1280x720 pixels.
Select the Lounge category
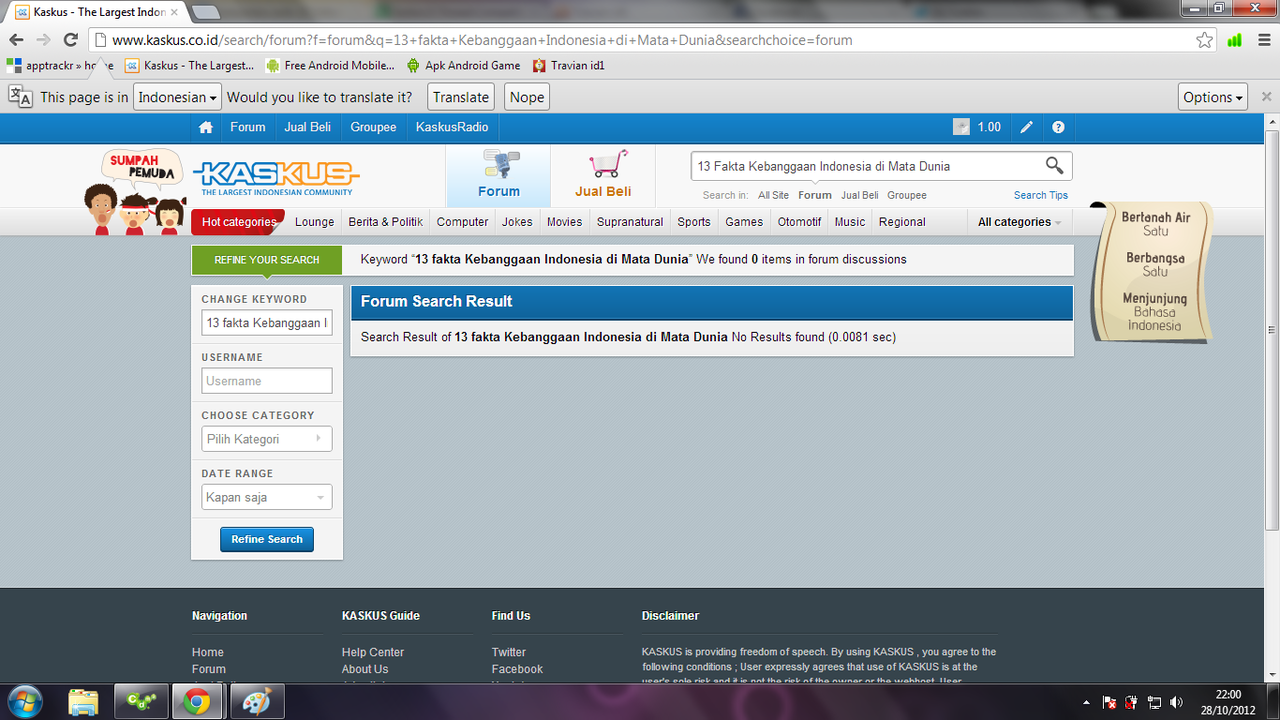coord(315,222)
